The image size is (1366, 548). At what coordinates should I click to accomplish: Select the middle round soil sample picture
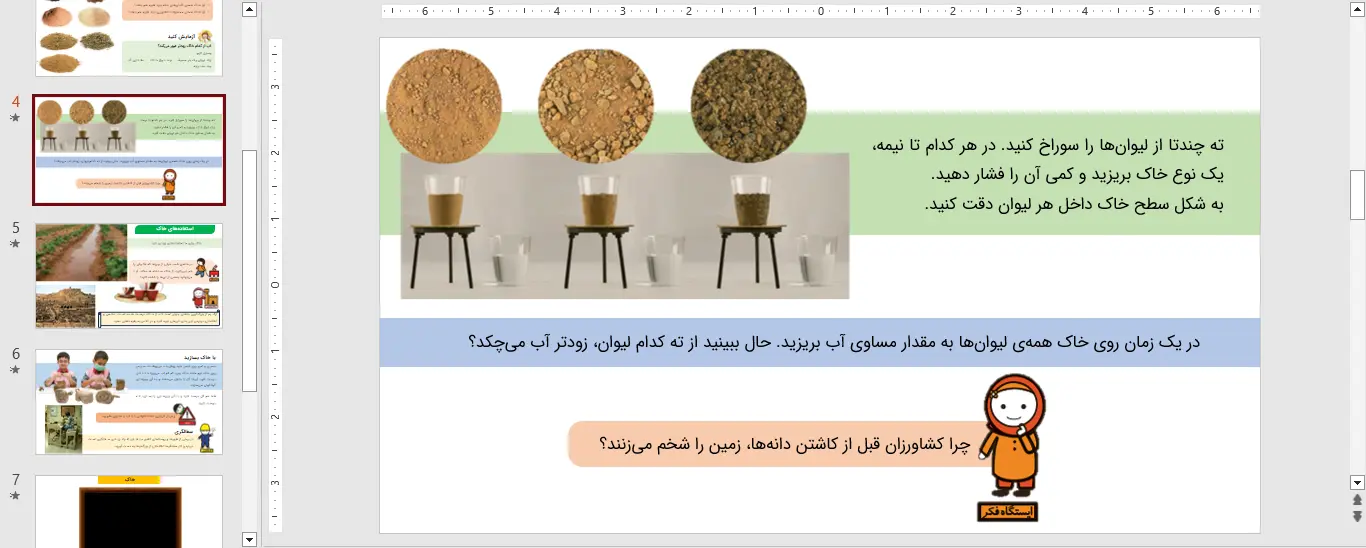[x=594, y=106]
